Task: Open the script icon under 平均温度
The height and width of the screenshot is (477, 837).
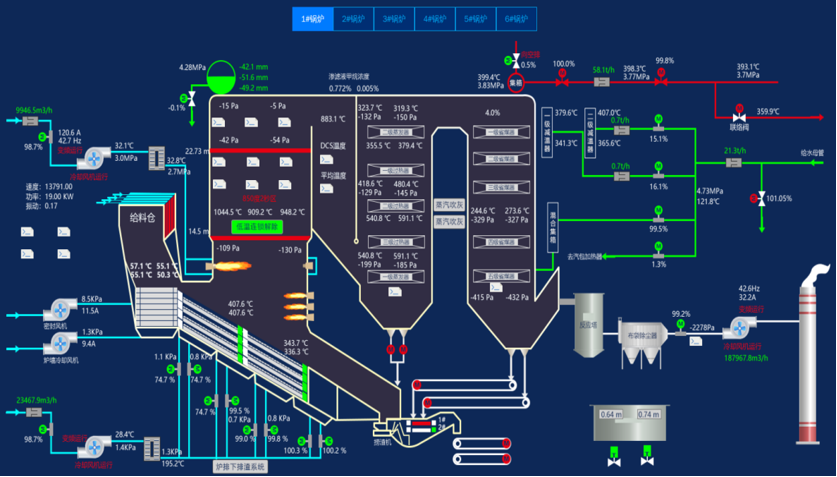Action: point(327,188)
